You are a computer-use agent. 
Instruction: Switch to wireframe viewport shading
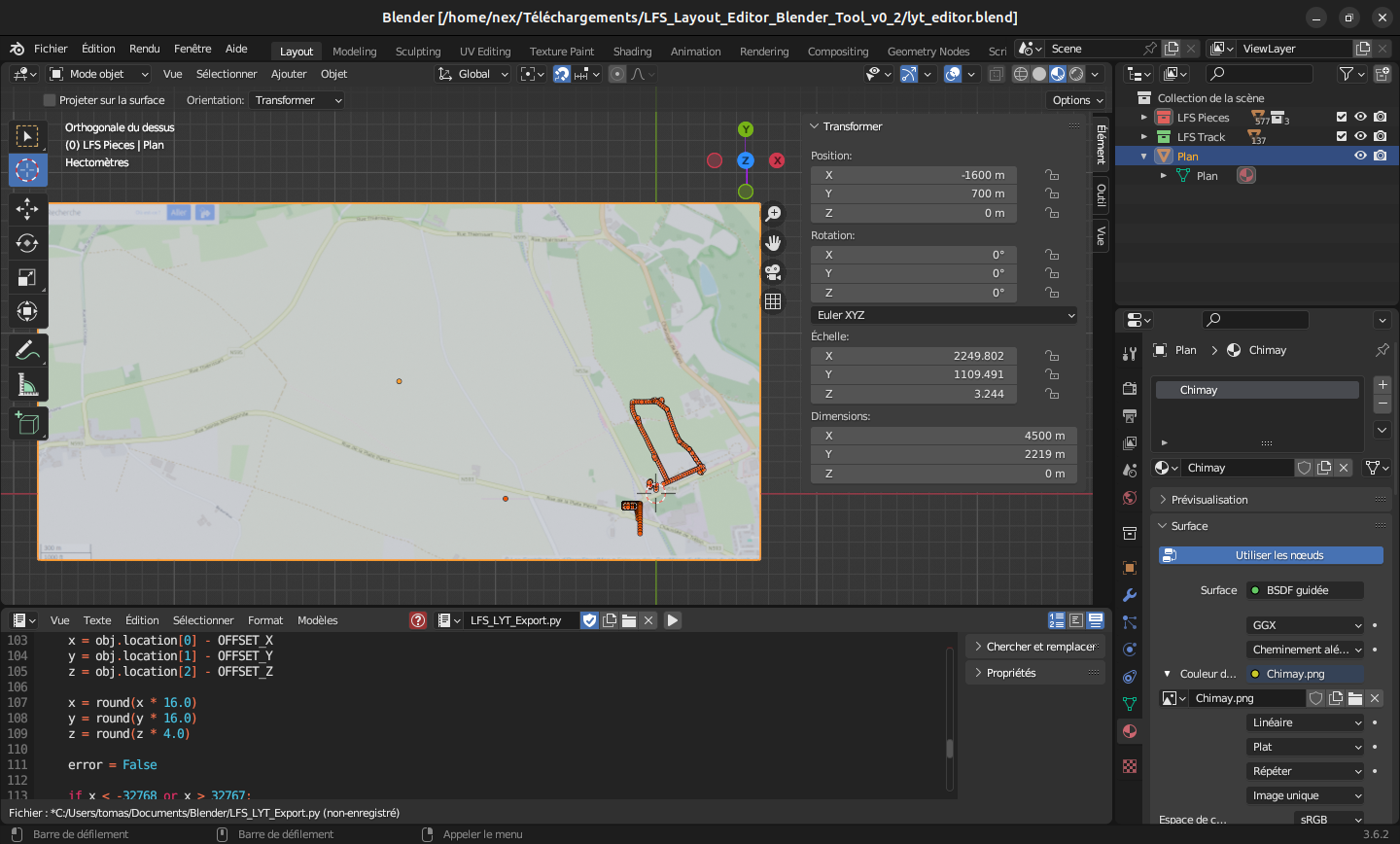point(1021,74)
